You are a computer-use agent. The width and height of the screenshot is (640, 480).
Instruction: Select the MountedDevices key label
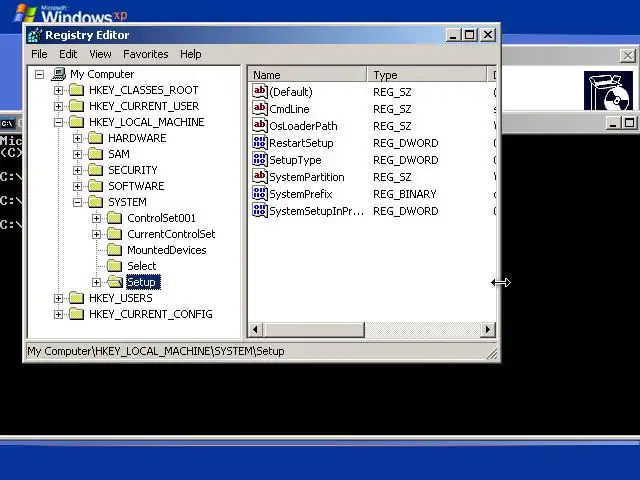(167, 250)
